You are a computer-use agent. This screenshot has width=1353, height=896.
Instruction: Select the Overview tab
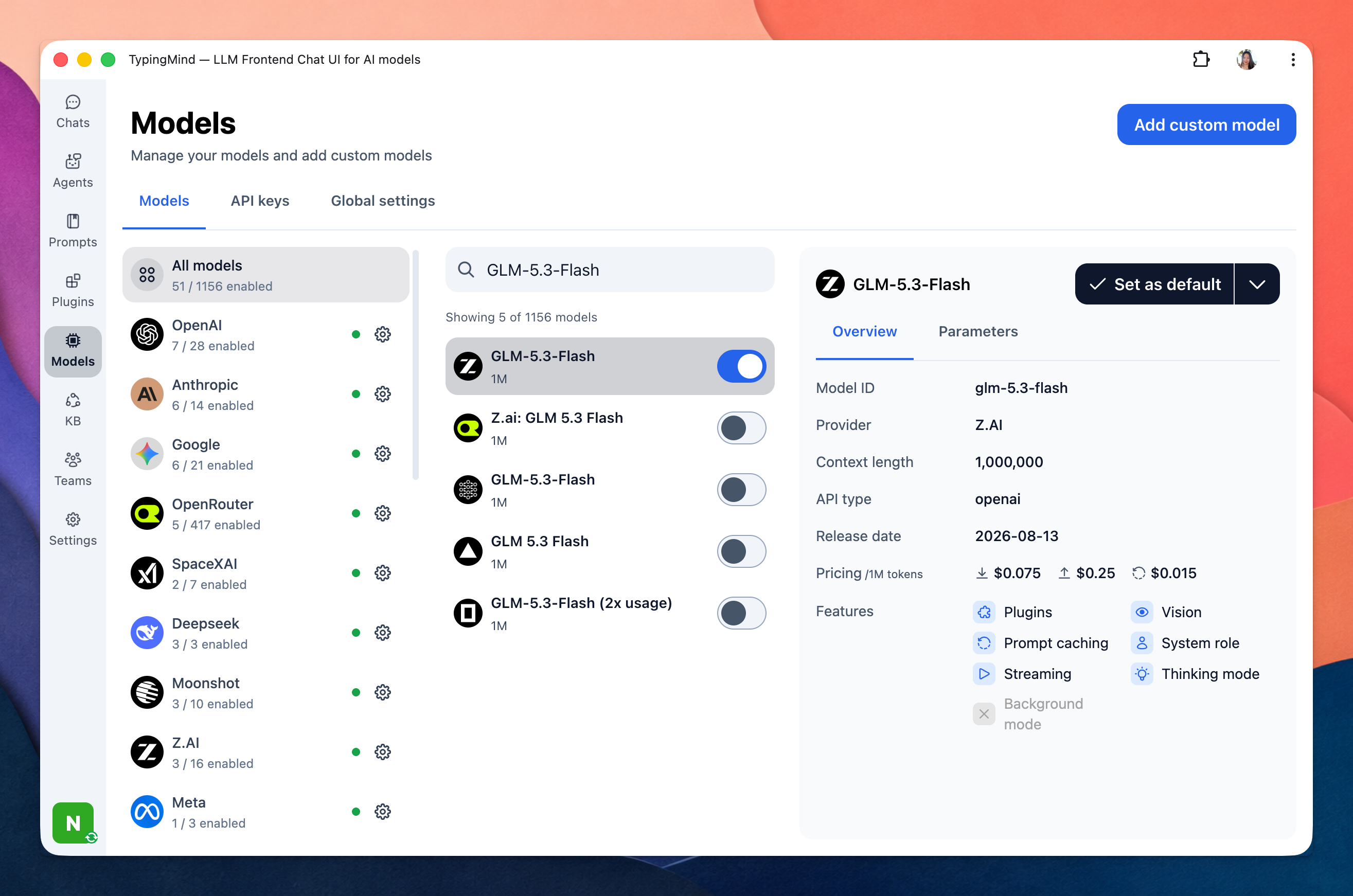click(864, 331)
